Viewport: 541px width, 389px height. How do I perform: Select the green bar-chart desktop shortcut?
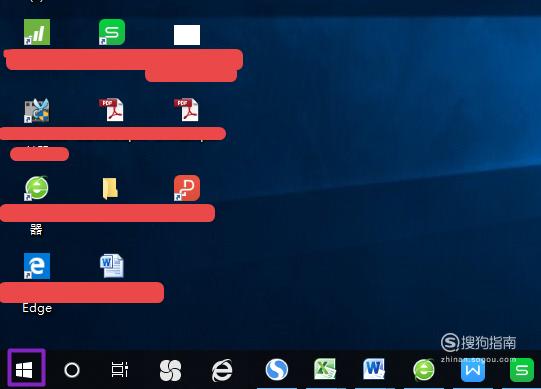pos(37,32)
